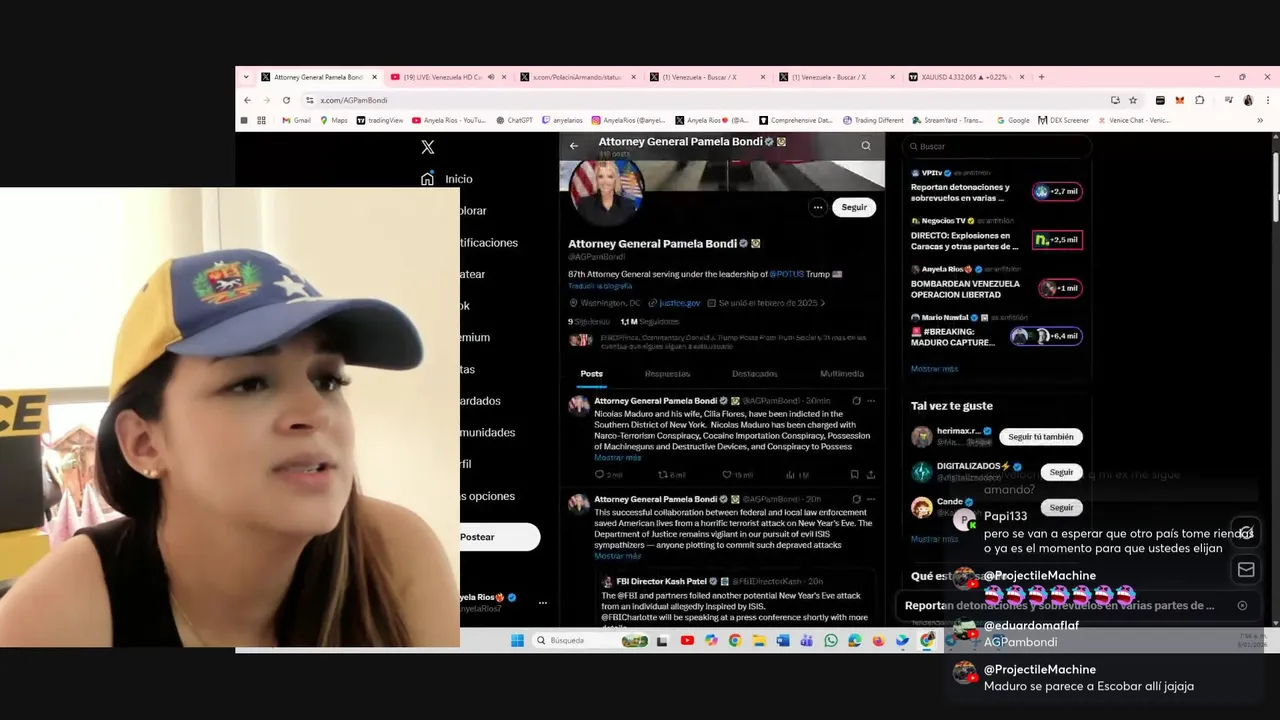This screenshot has height=720, width=1280.
Task: Open the Chrome apps grid icon
Action: point(262,120)
